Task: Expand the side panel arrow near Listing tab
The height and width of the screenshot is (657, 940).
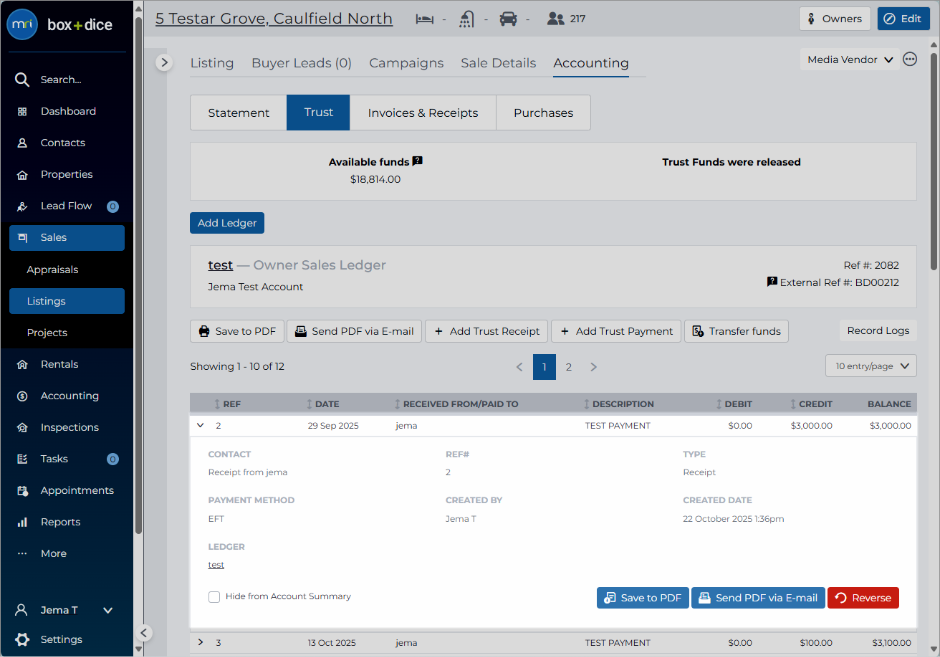Action: click(164, 62)
